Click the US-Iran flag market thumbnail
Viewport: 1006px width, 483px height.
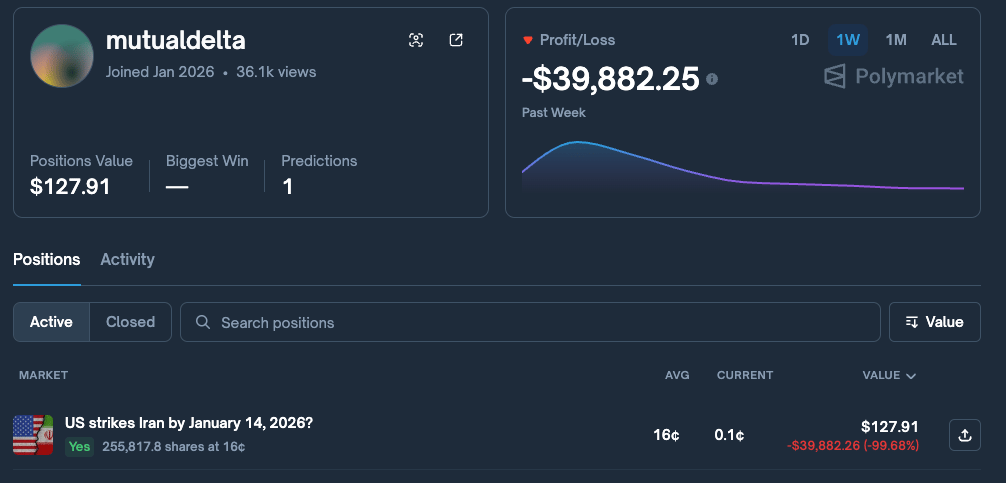click(33, 435)
